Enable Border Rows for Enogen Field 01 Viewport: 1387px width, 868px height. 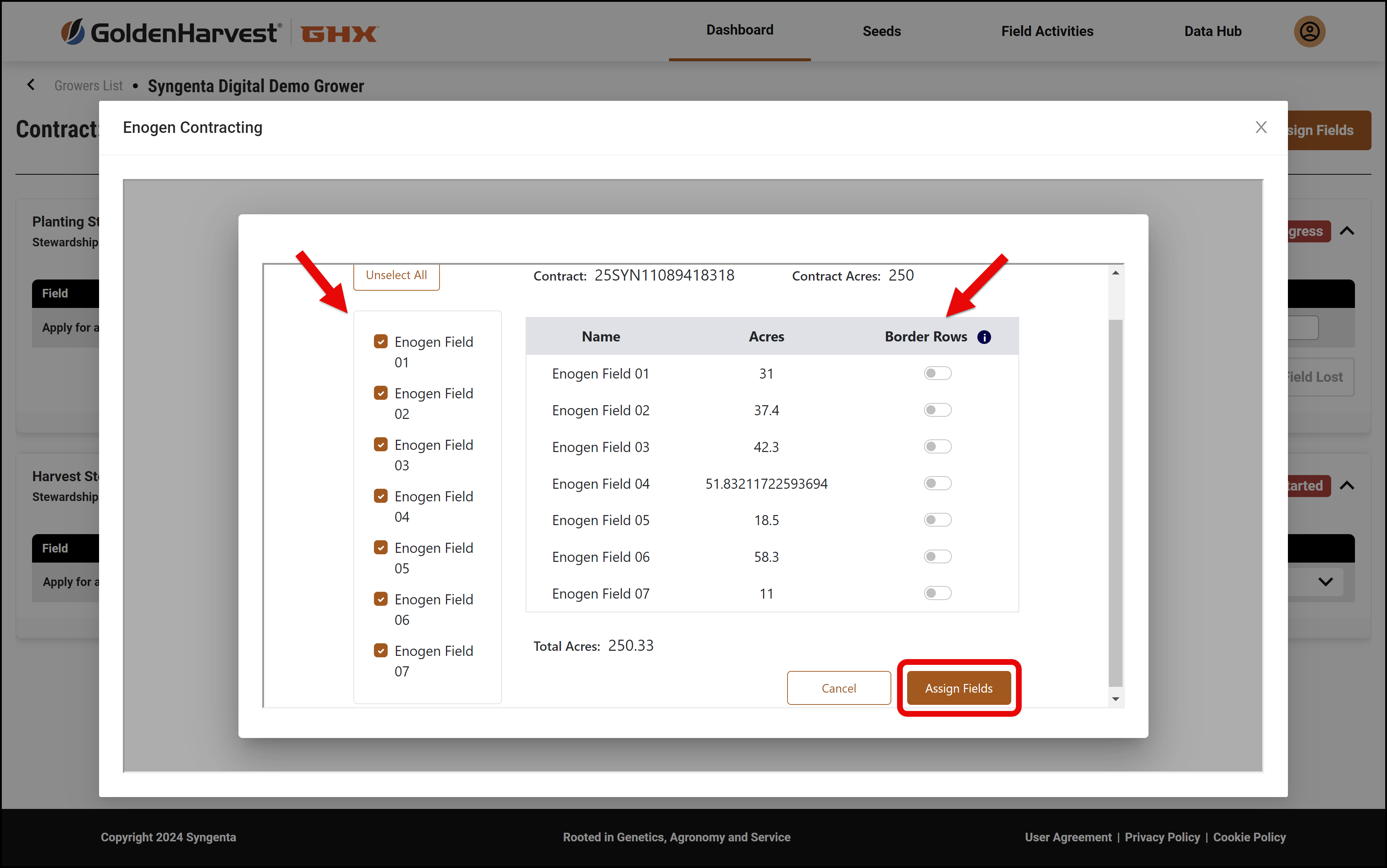point(937,372)
